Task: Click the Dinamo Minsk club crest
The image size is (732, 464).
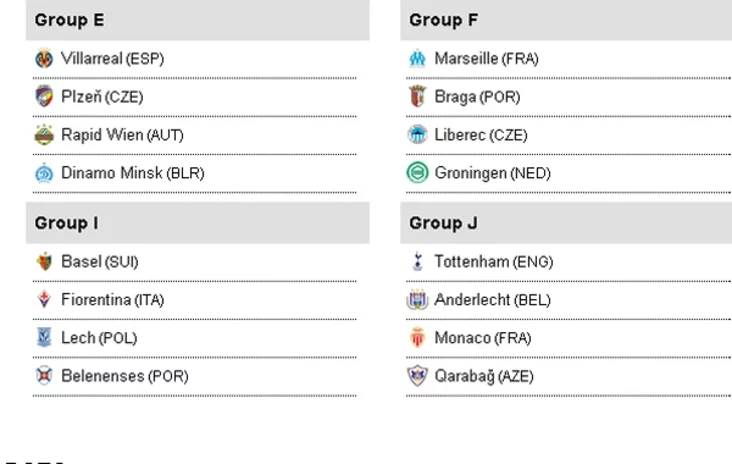Action: click(43, 173)
